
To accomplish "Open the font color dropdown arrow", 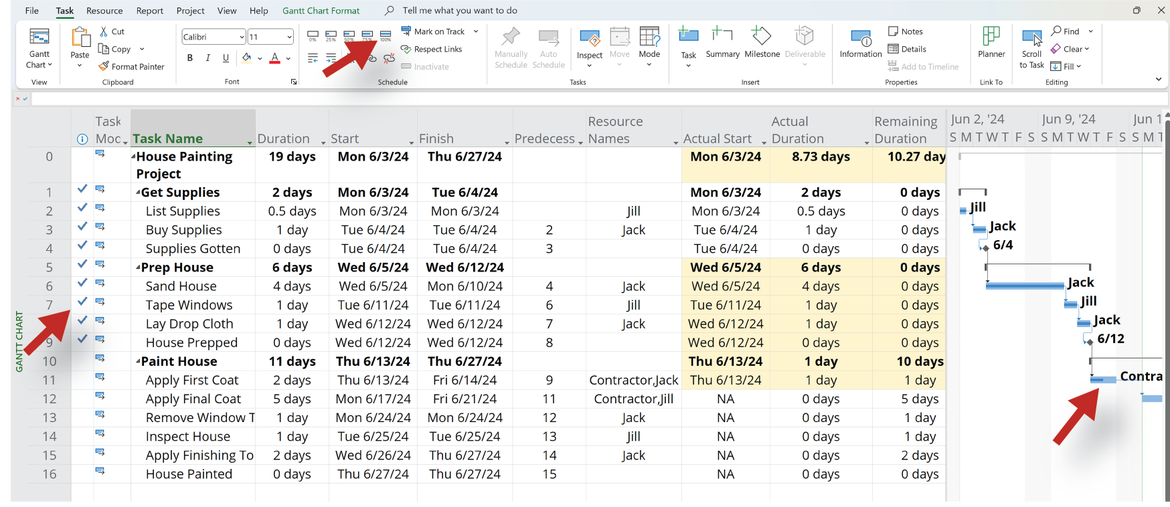I will click(287, 58).
